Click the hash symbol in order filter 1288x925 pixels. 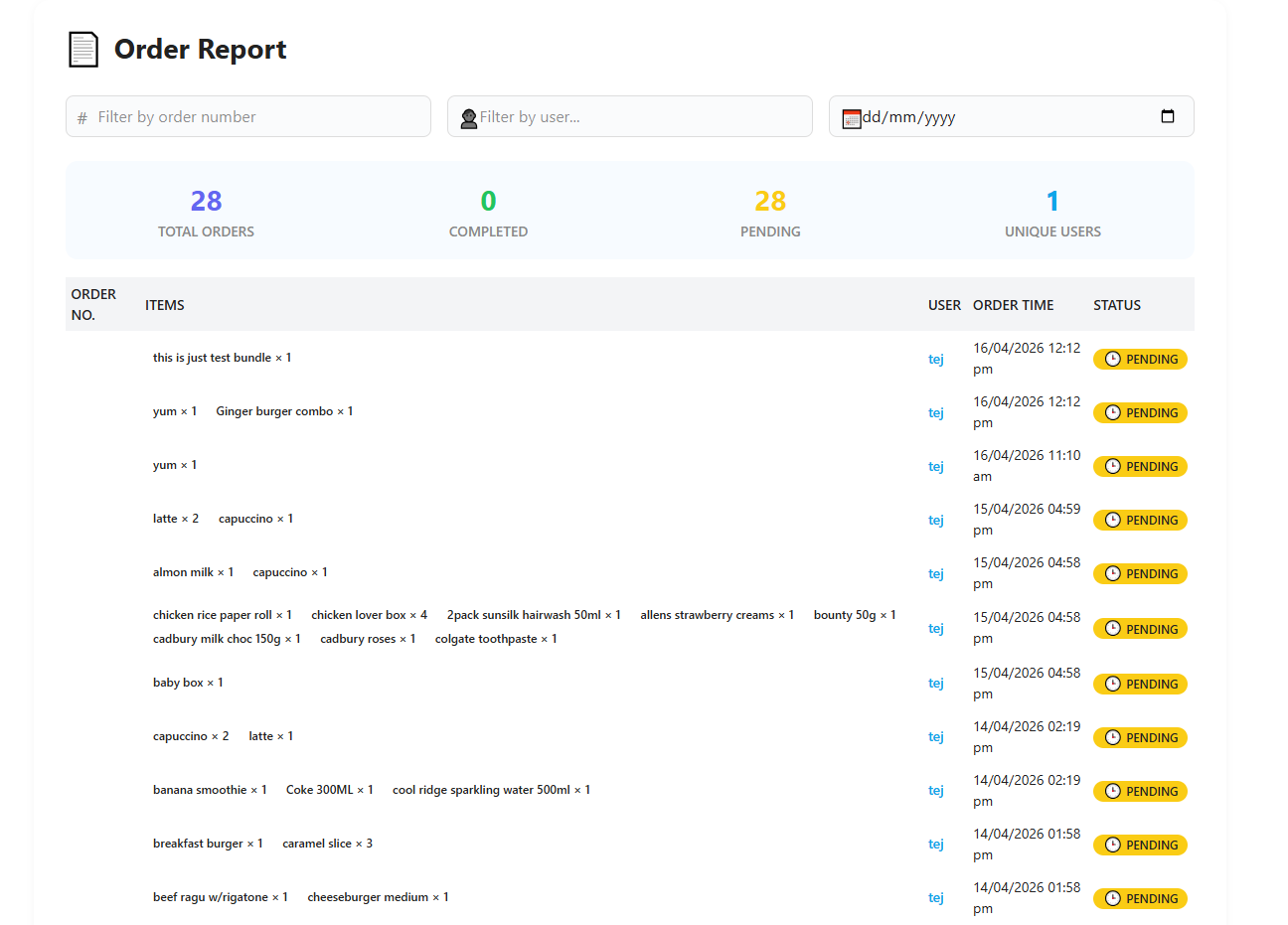point(82,117)
